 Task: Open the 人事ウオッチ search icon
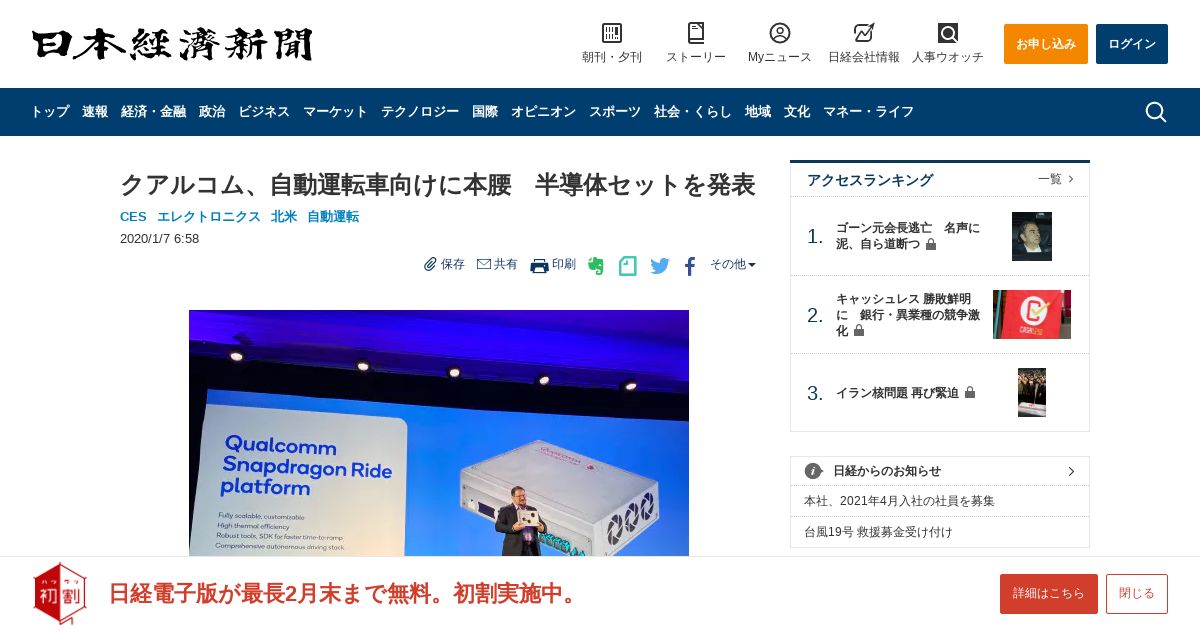click(x=948, y=33)
